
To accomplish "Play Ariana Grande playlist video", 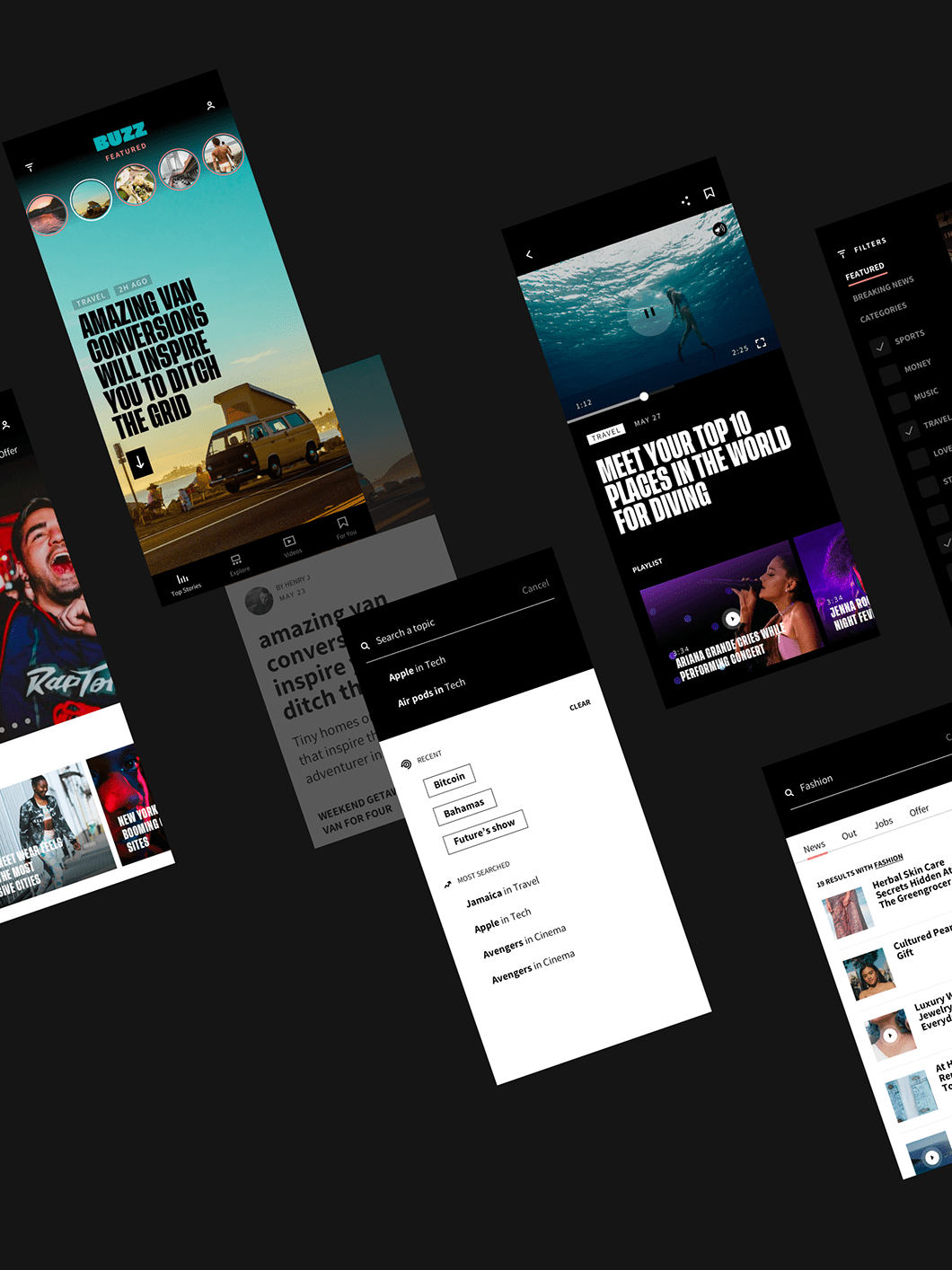I will [732, 618].
